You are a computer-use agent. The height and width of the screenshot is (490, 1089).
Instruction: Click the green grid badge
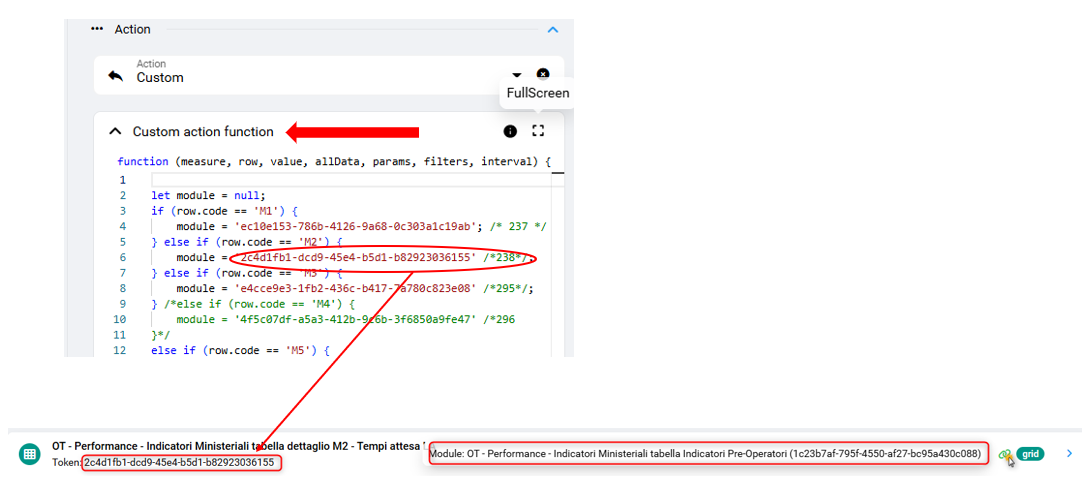click(x=1030, y=454)
